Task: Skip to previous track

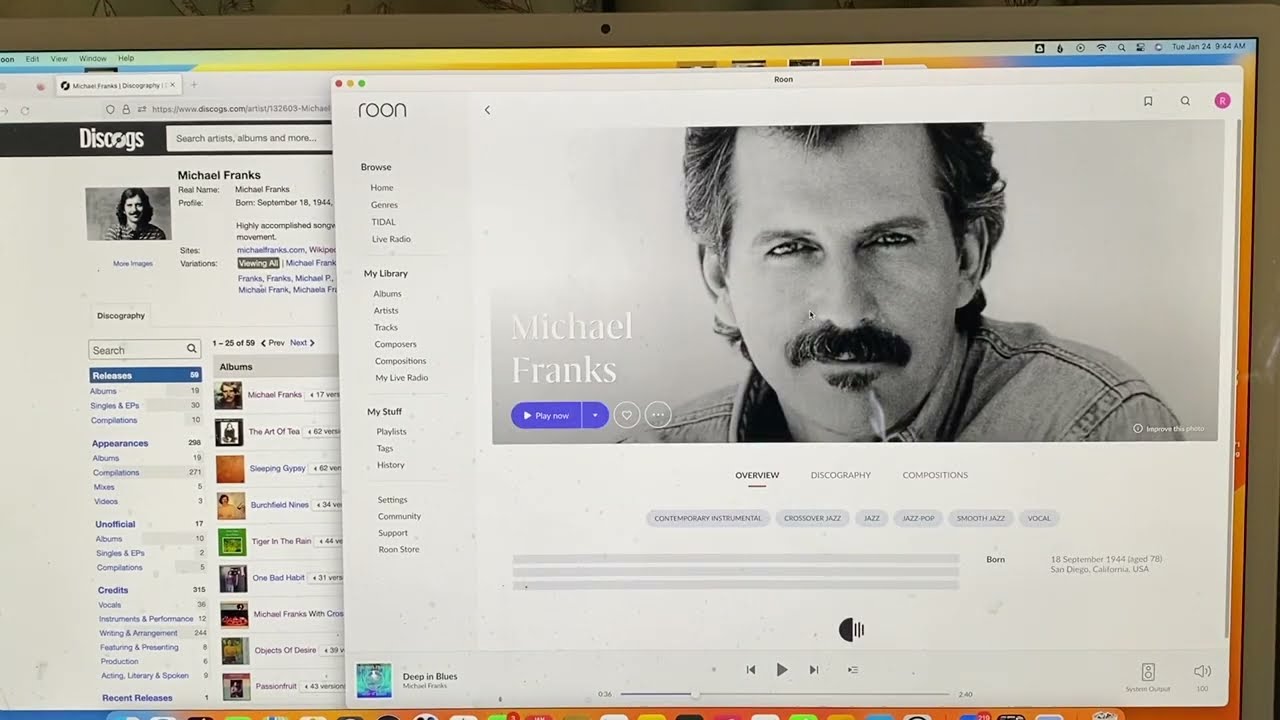Action: [751, 670]
